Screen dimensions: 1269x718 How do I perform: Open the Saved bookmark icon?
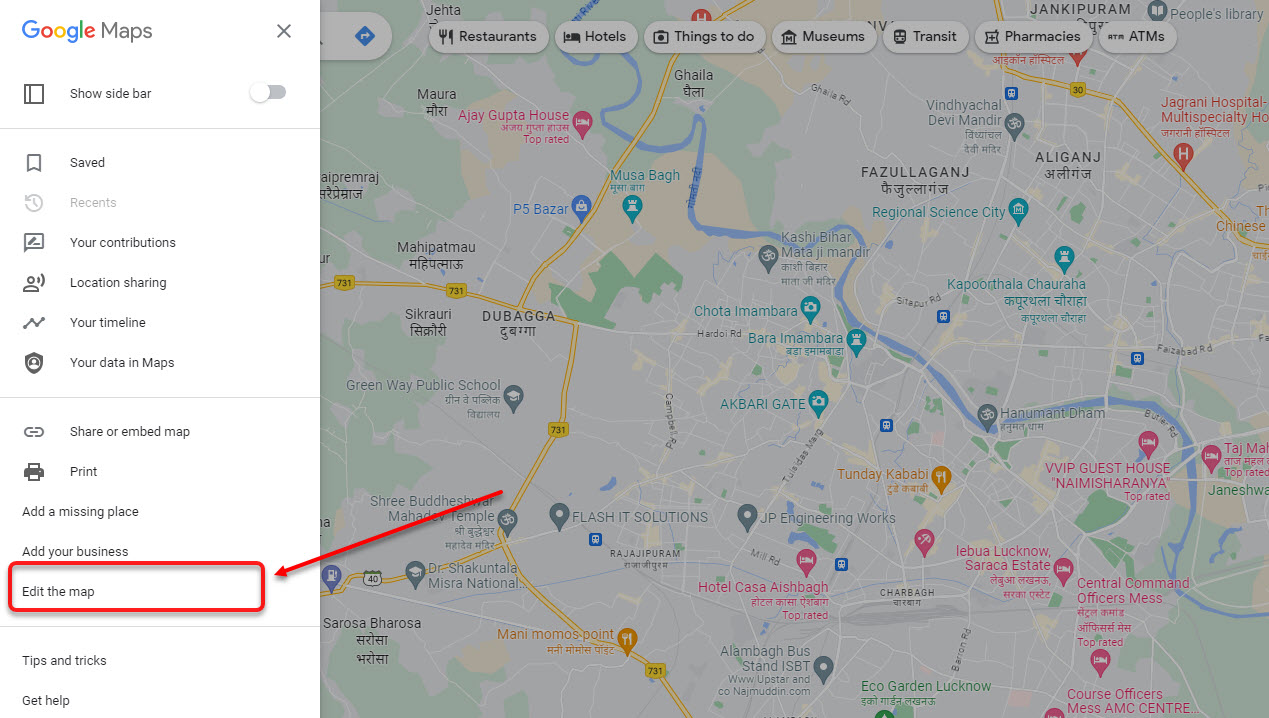click(x=34, y=163)
